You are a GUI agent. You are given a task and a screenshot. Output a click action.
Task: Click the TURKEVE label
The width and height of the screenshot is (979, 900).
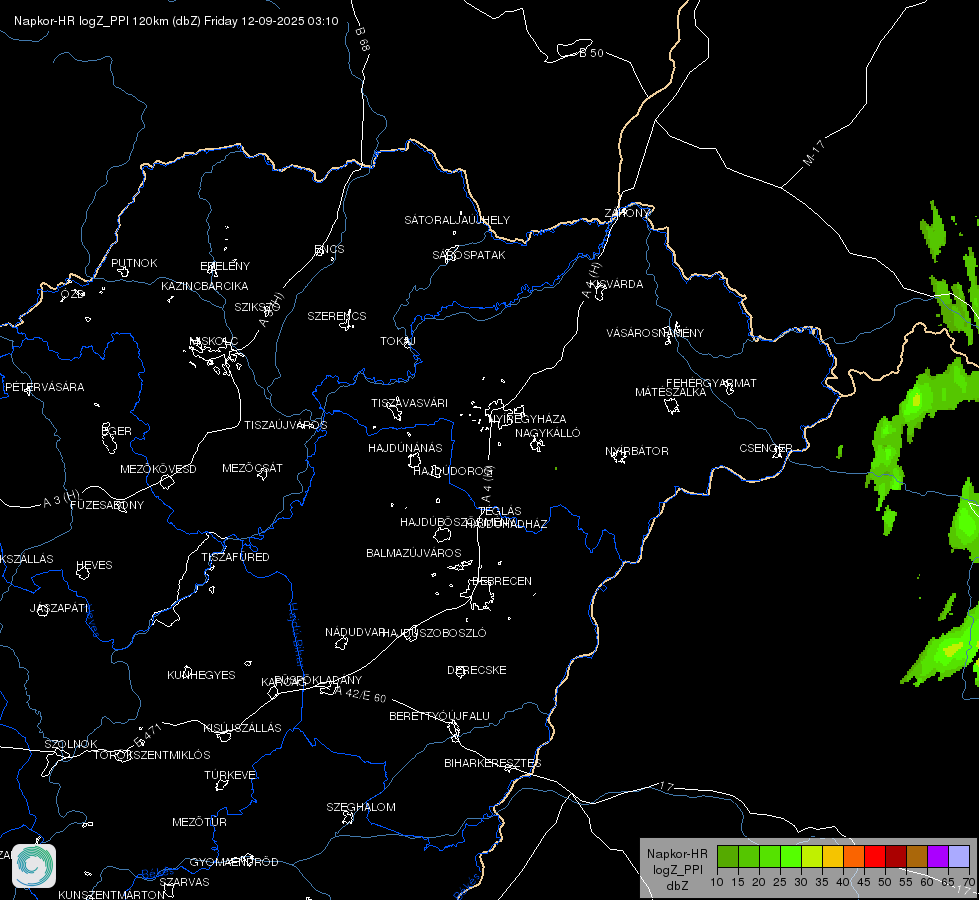click(x=230, y=774)
